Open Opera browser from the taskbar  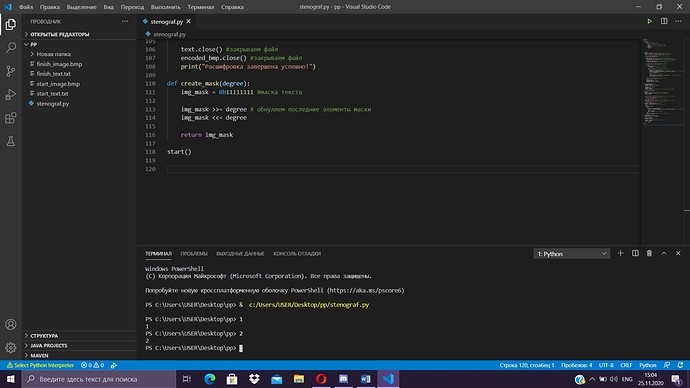(321, 379)
